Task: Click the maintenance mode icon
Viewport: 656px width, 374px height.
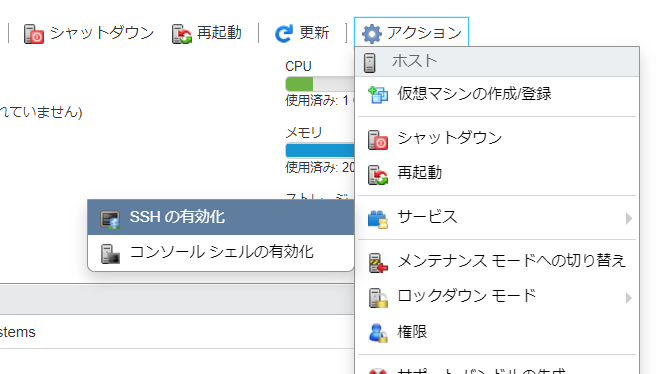Action: pyautogui.click(x=378, y=263)
